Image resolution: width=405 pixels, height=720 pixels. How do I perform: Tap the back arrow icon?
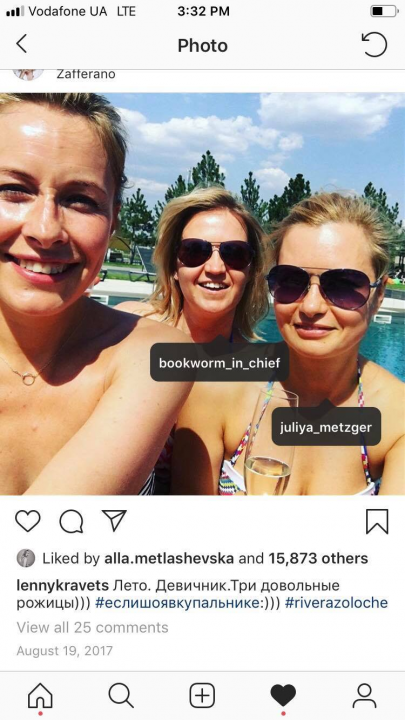pos(21,45)
